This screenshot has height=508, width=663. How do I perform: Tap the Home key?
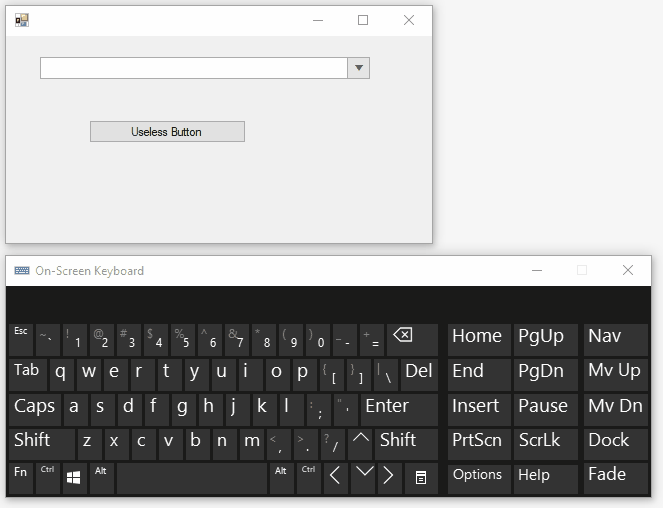click(x=479, y=340)
